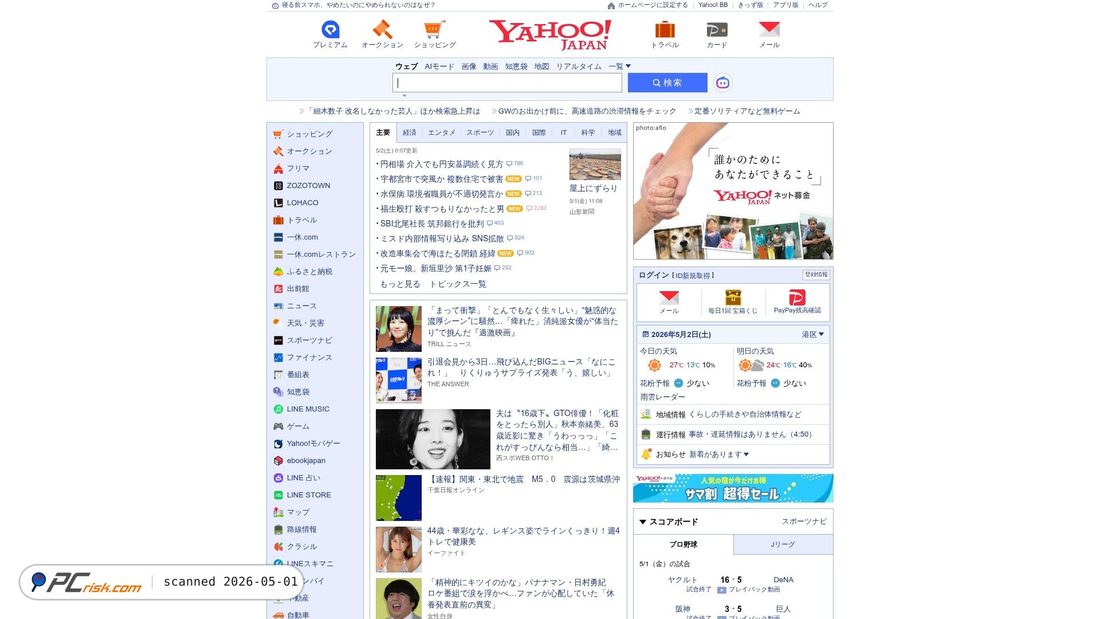Switch to the エンタメ news tab
Viewport: 1100px width, 619px height.
pos(441,133)
